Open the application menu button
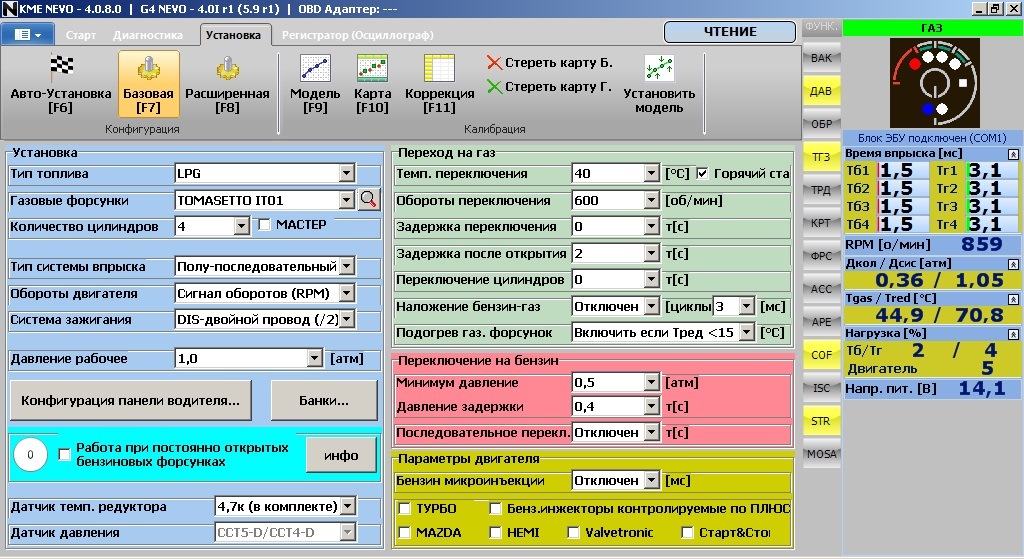This screenshot has height=559, width=1024. pyautogui.click(x=27, y=35)
